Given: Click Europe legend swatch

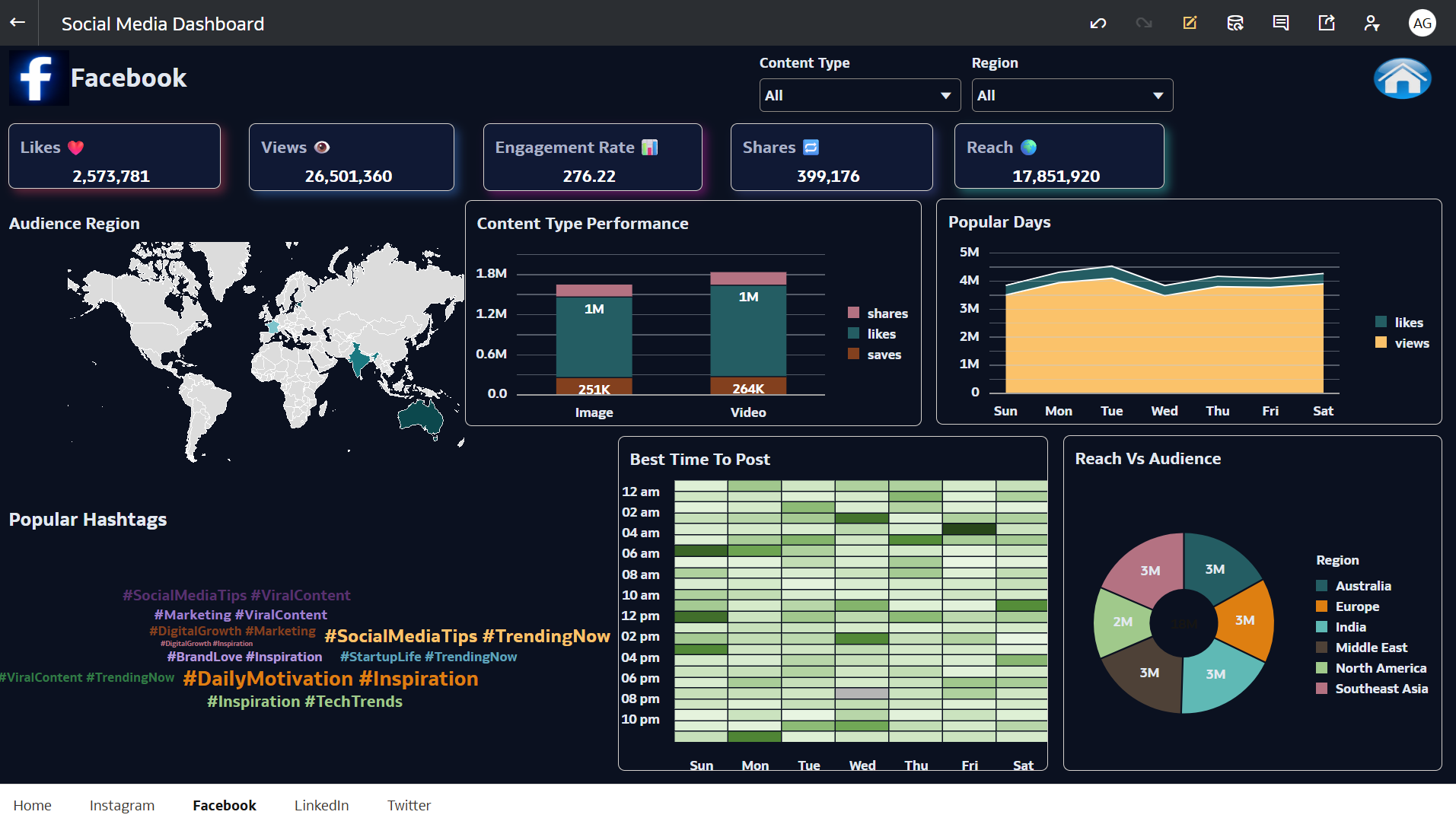Looking at the screenshot, I should pyautogui.click(x=1321, y=606).
